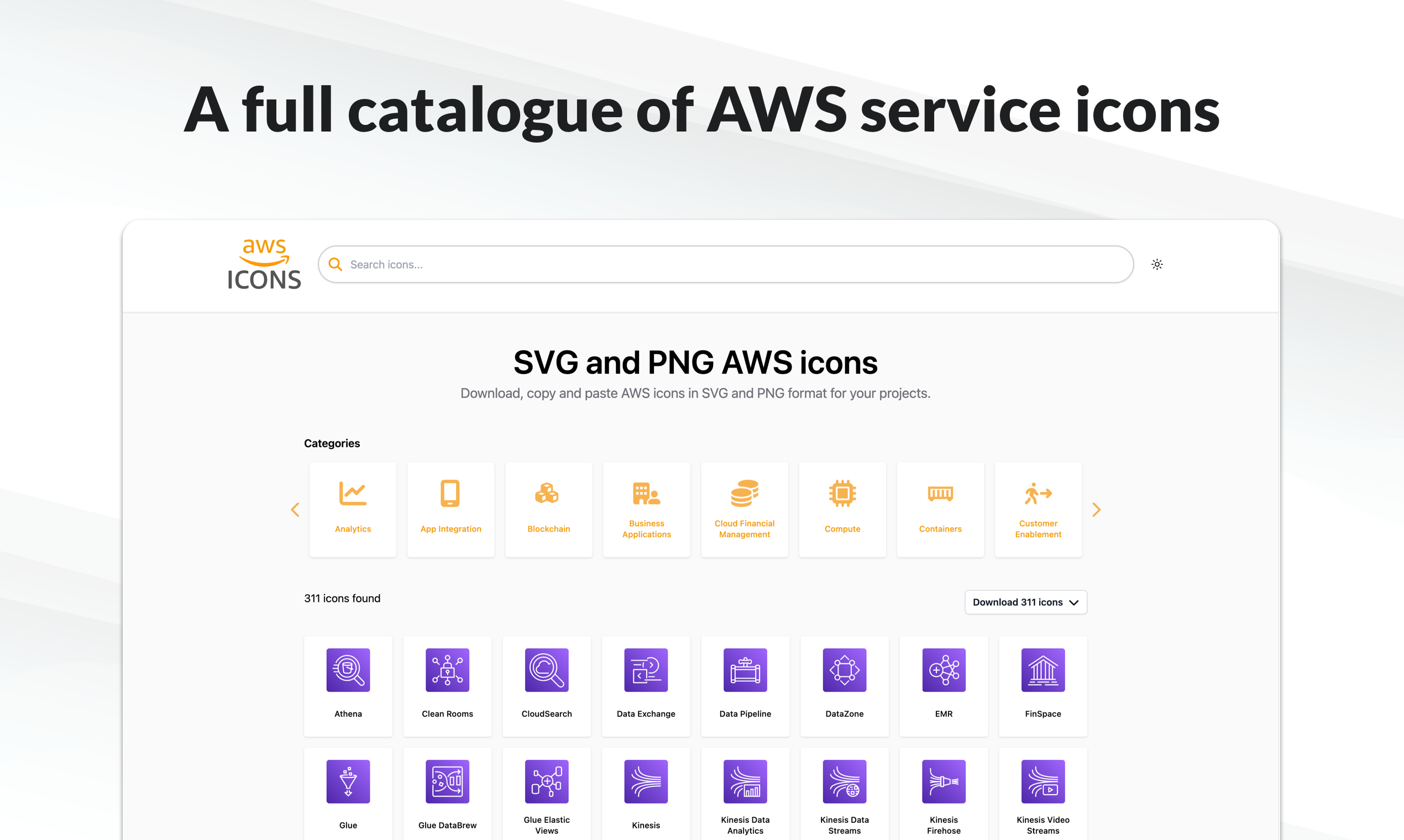1404x840 pixels.
Task: Click the AWS Icons logo
Action: pyautogui.click(x=264, y=264)
